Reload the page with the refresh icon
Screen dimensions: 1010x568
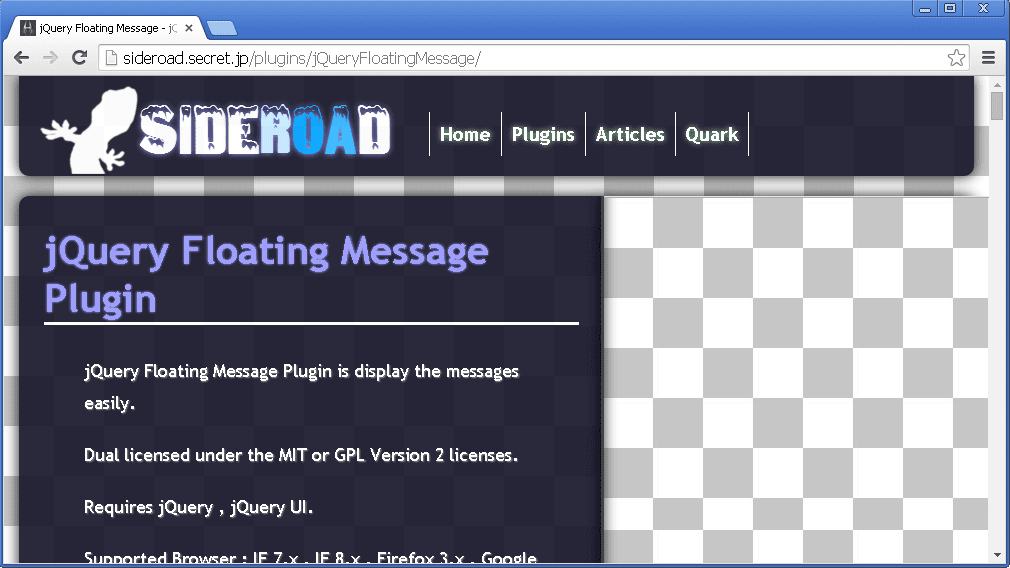(79, 58)
